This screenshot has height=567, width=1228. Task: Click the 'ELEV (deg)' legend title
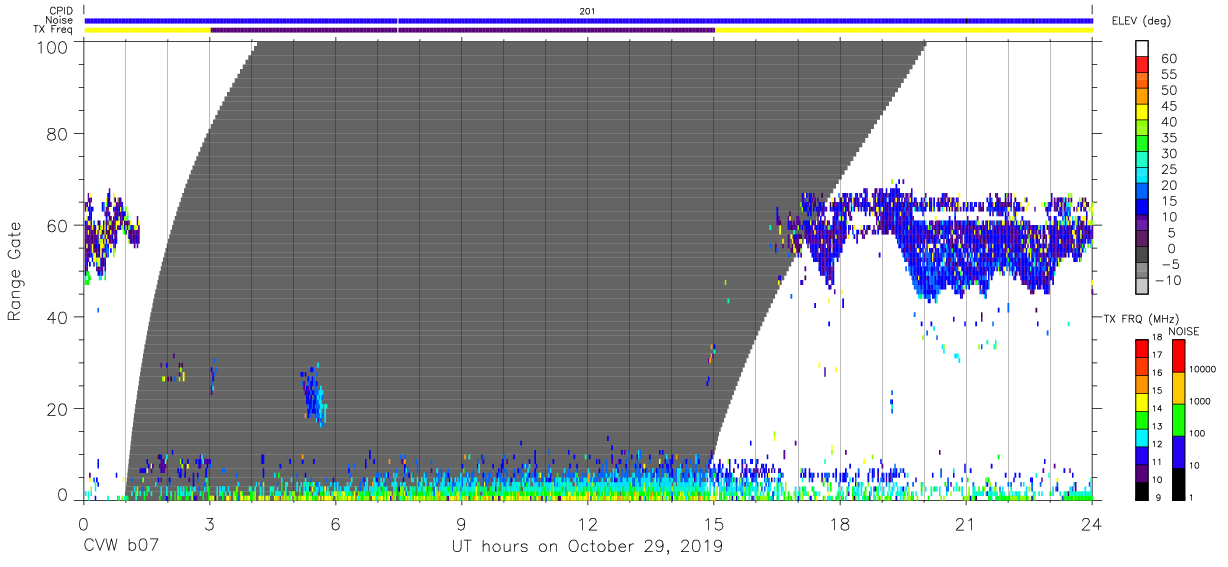coord(1140,20)
